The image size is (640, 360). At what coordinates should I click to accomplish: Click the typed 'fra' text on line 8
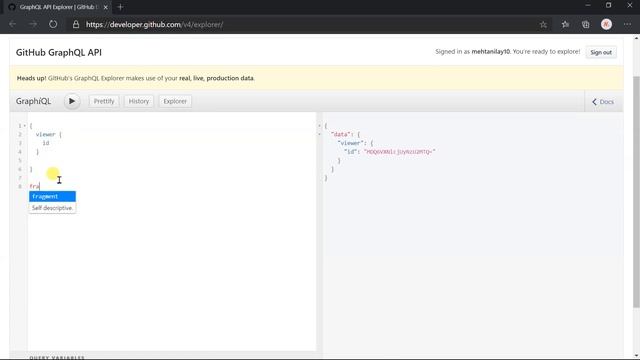tap(34, 187)
